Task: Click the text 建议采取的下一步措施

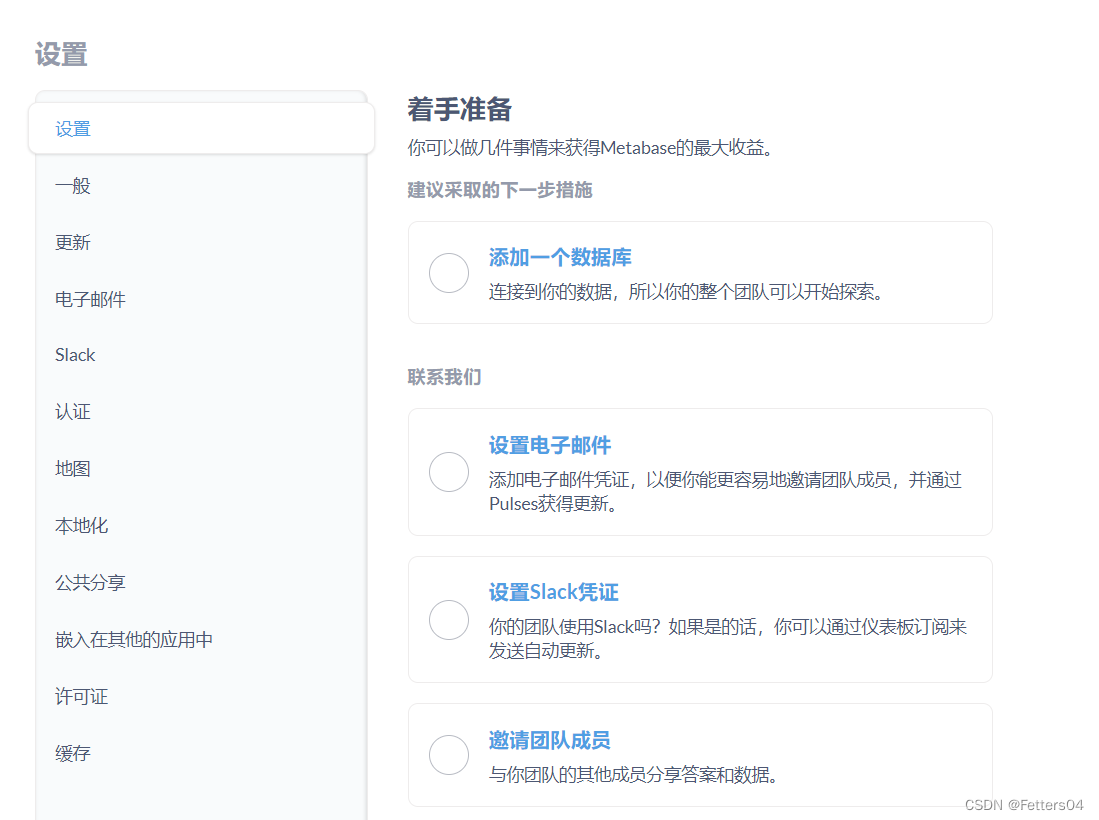Action: coord(500,190)
